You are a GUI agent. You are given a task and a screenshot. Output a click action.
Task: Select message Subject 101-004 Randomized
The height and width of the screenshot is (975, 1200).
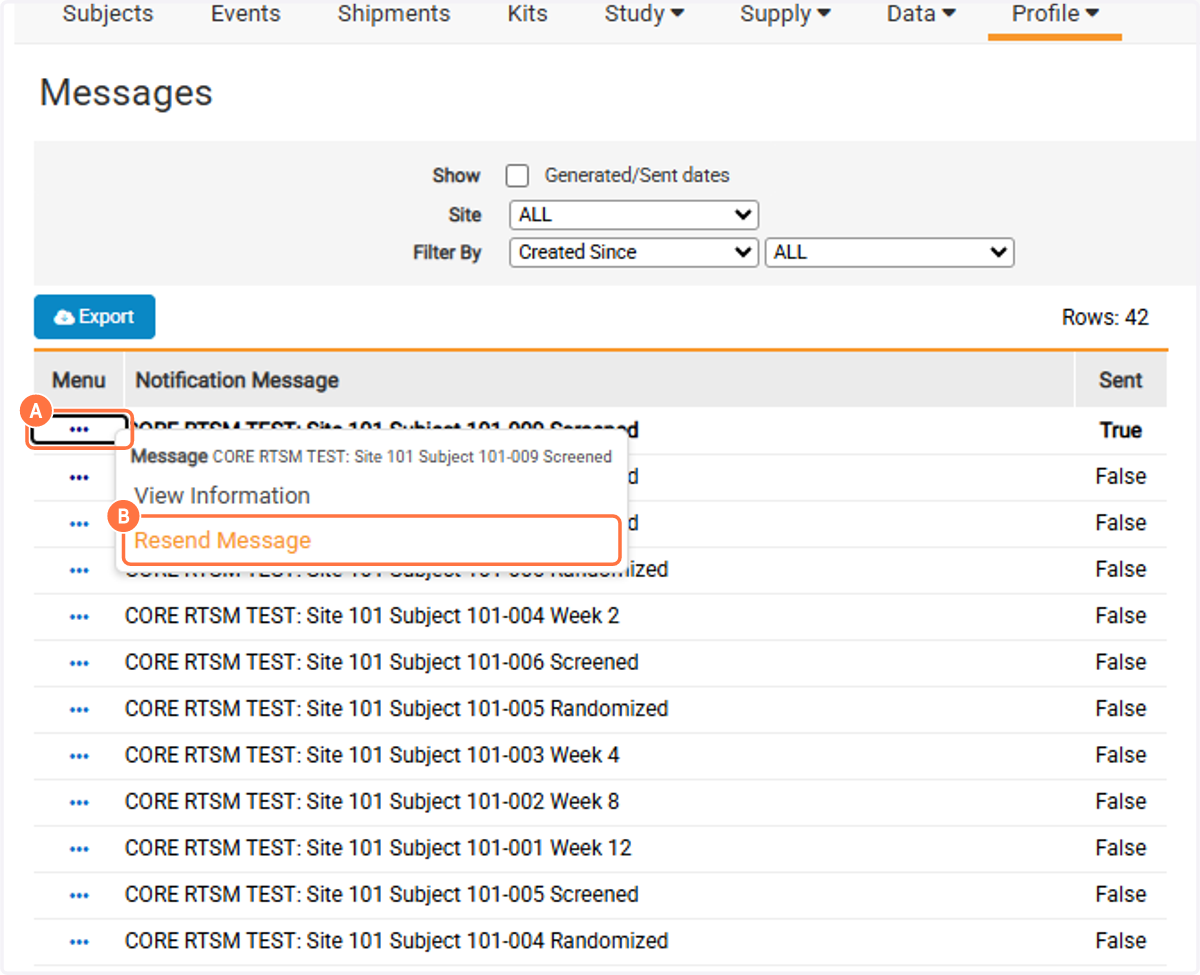[x=396, y=942]
